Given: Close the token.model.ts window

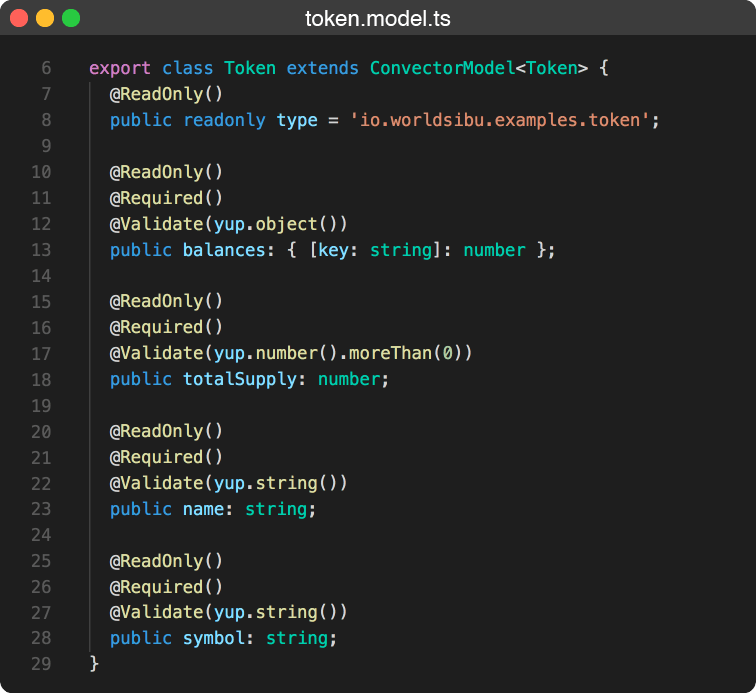Looking at the screenshot, I should point(19,18).
